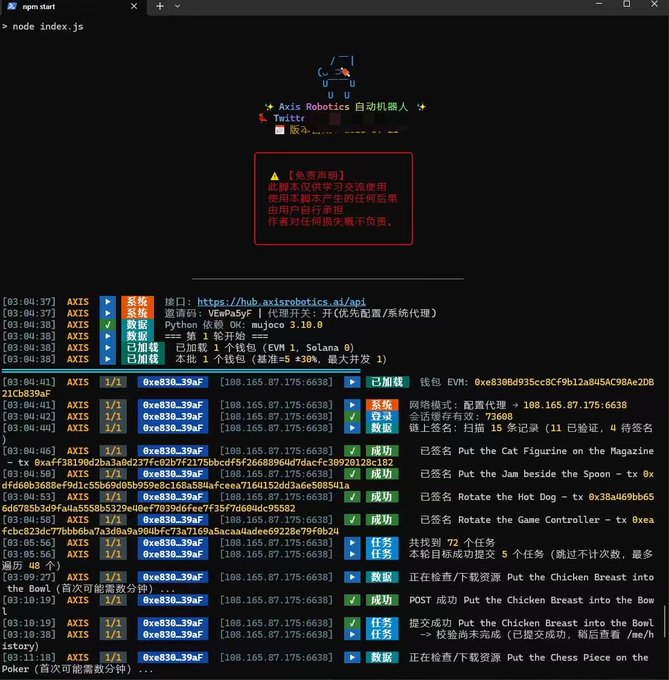The image size is (669, 680).
Task: Click the play icon on the 03:09:27 row
Action: tap(352, 577)
